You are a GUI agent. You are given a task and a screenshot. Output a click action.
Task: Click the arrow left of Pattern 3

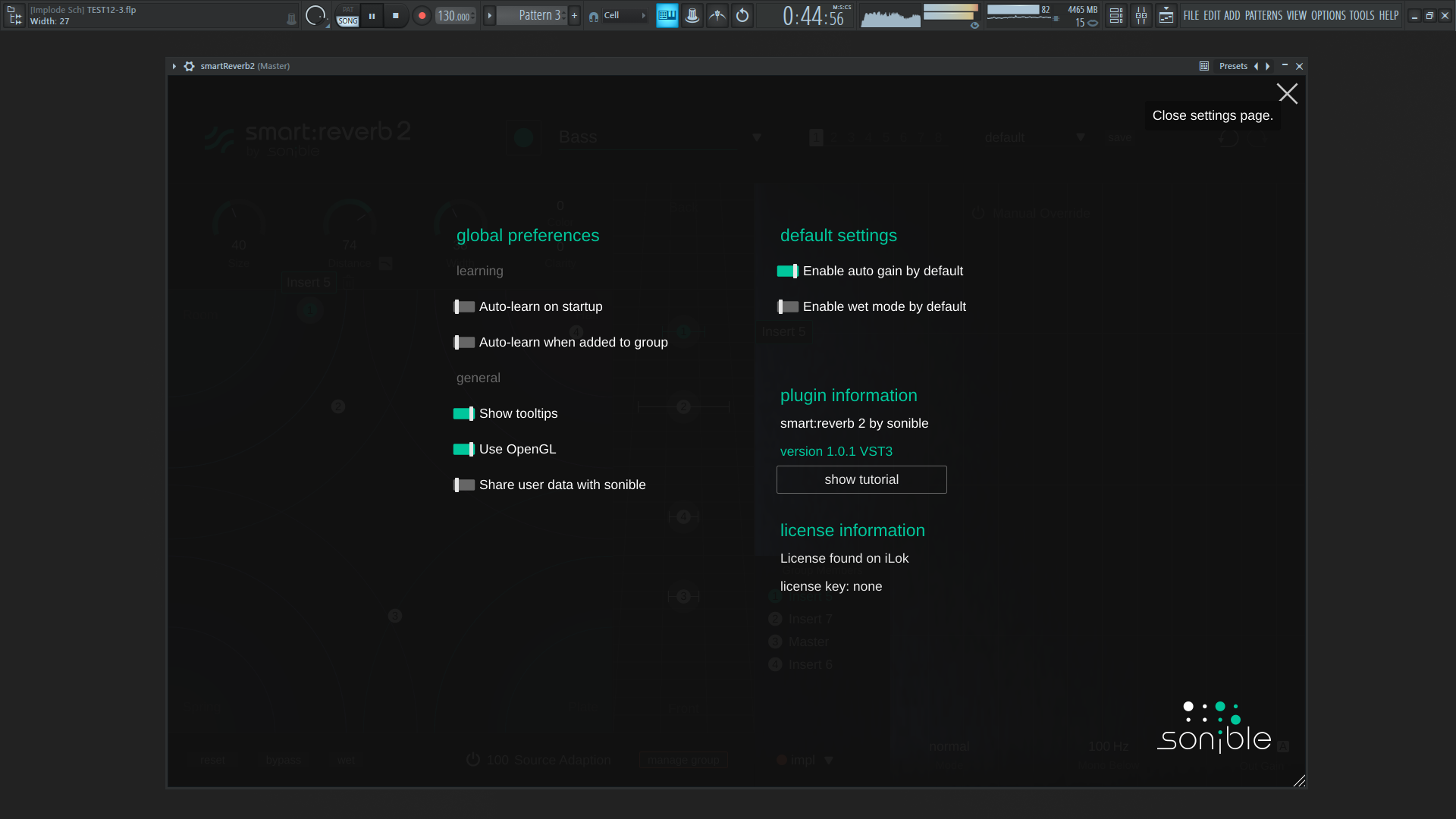click(489, 15)
